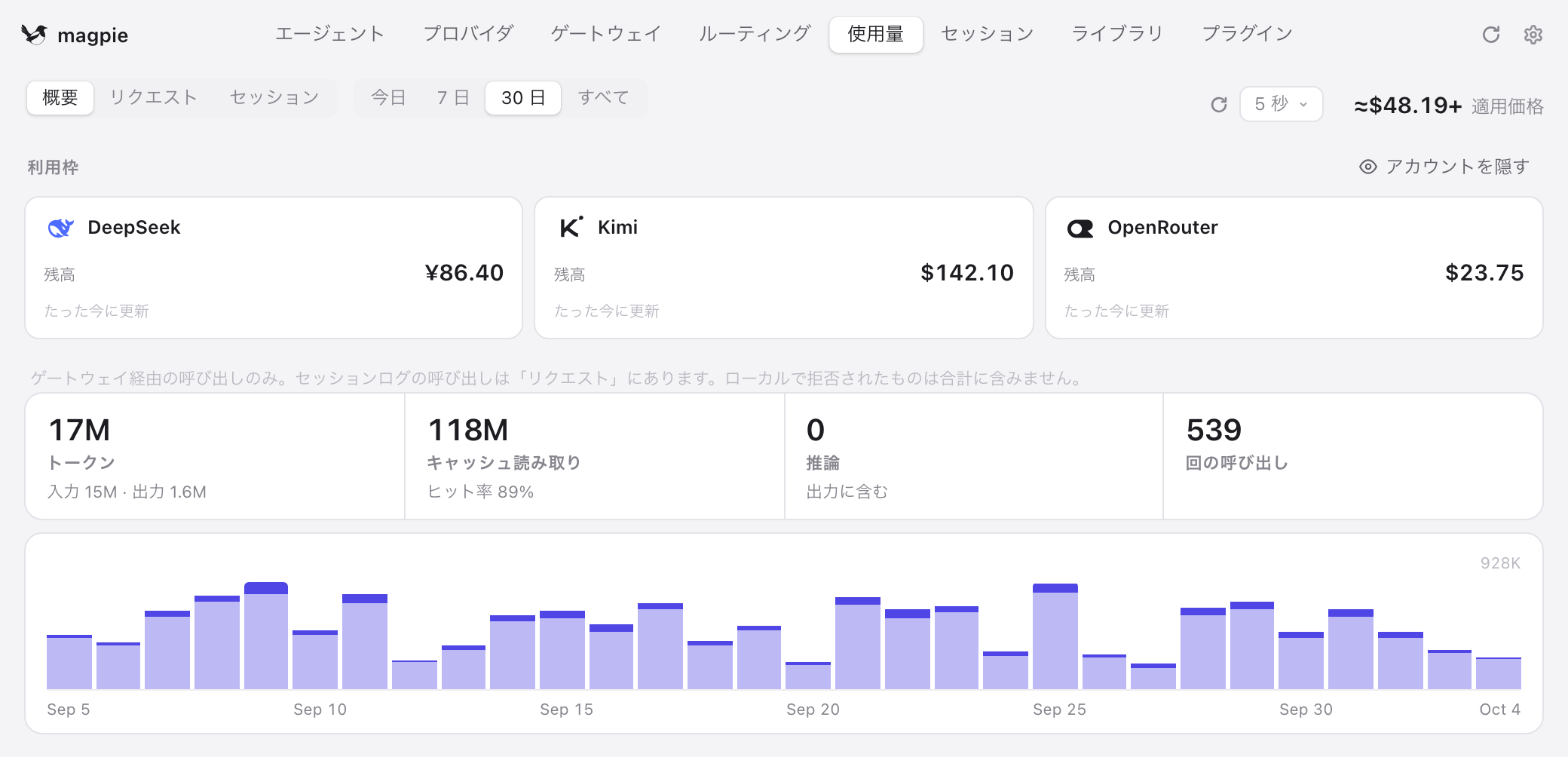Screen dimensions: 1568x757
Task: Open the プラグイン tab
Action: coord(1248,34)
